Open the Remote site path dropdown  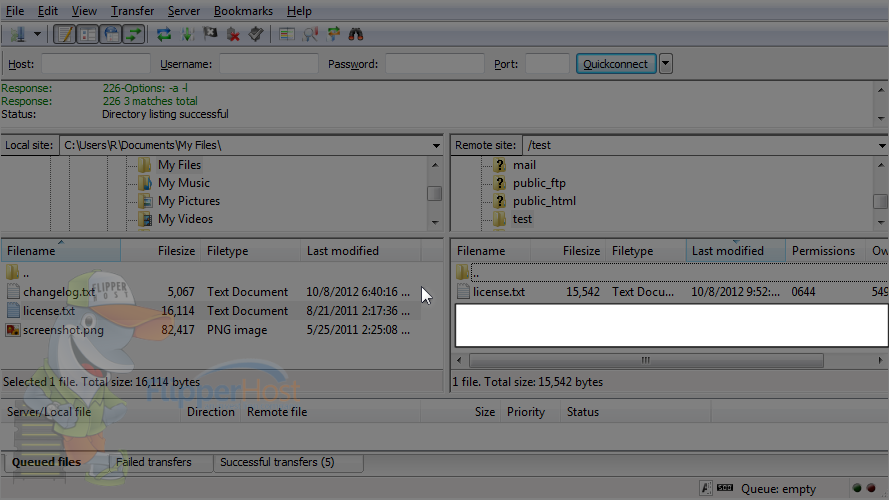point(882,146)
